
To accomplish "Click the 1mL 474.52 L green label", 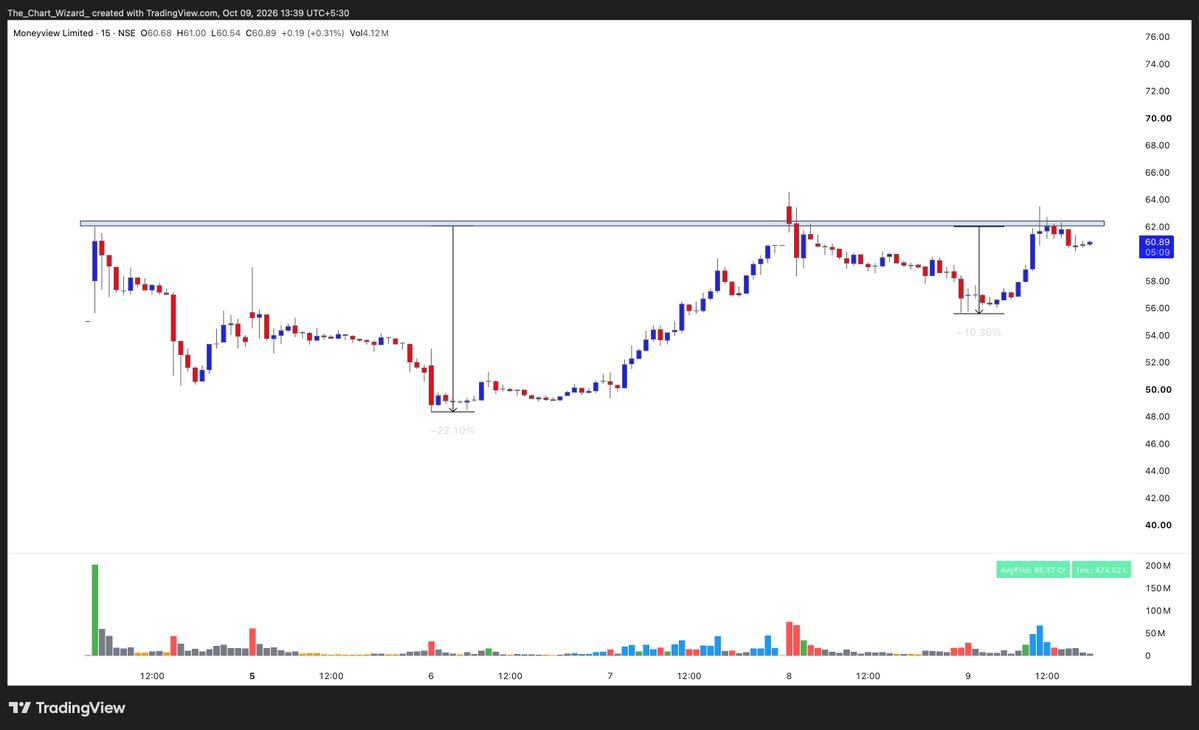I will pos(1101,569).
